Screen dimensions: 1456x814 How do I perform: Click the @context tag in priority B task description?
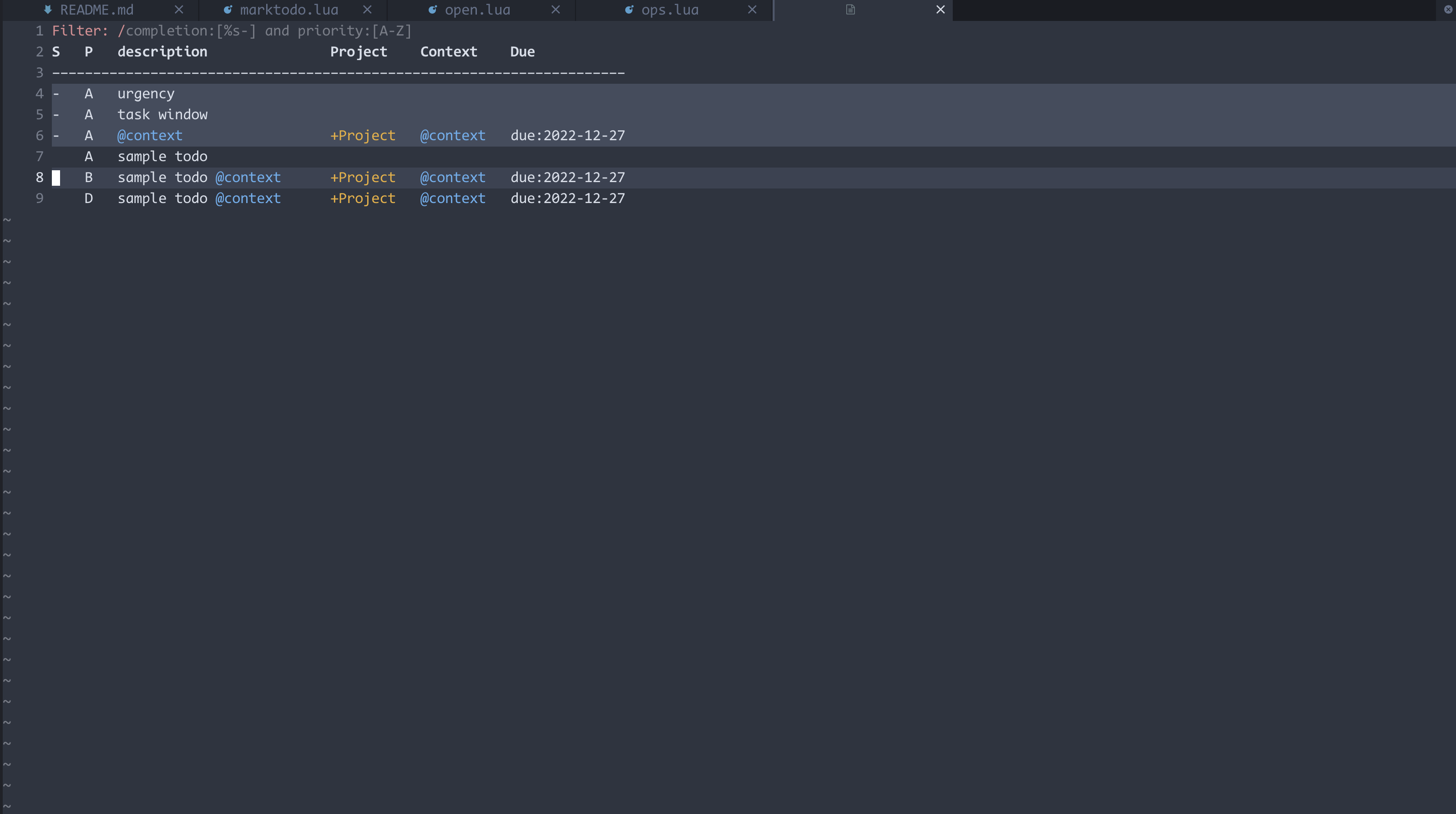coord(248,178)
